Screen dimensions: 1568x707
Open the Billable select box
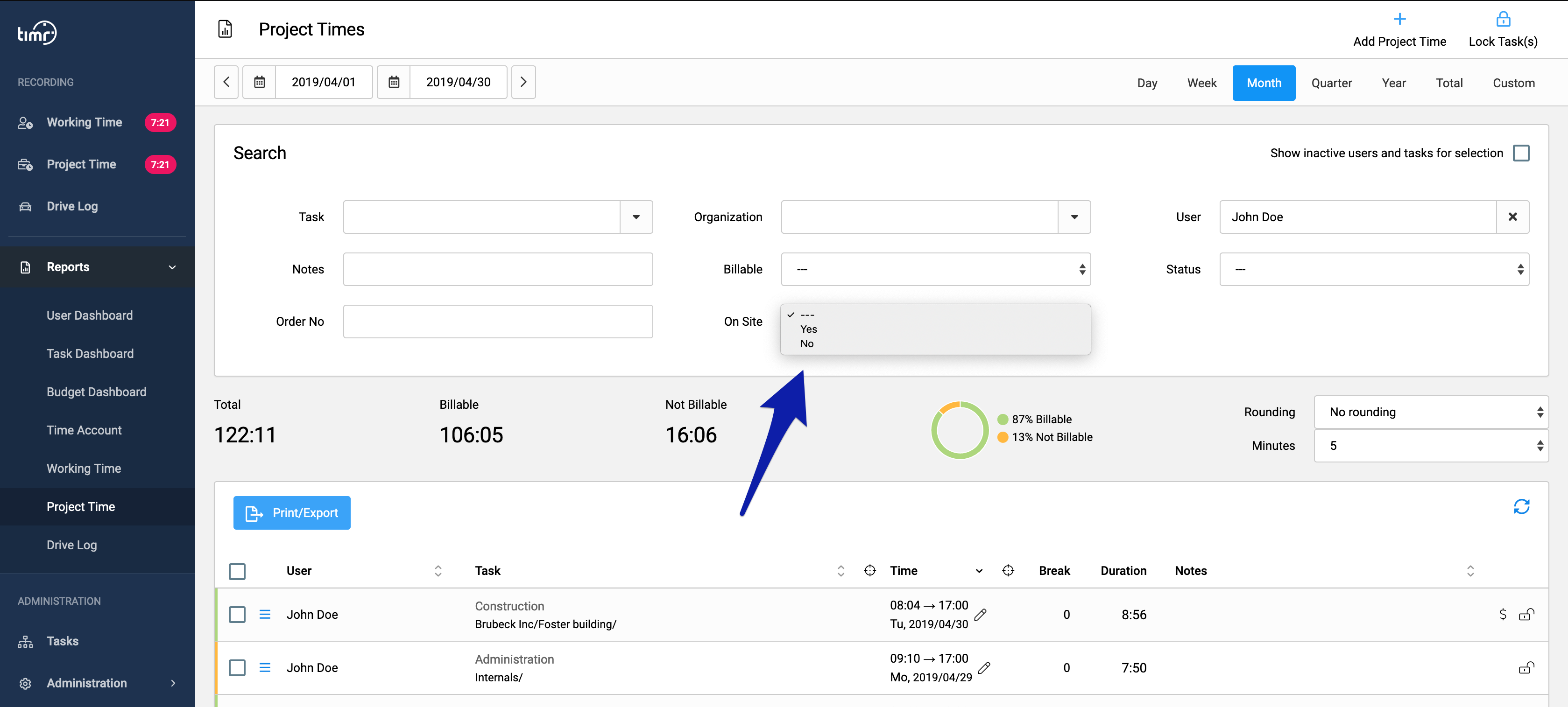(936, 269)
